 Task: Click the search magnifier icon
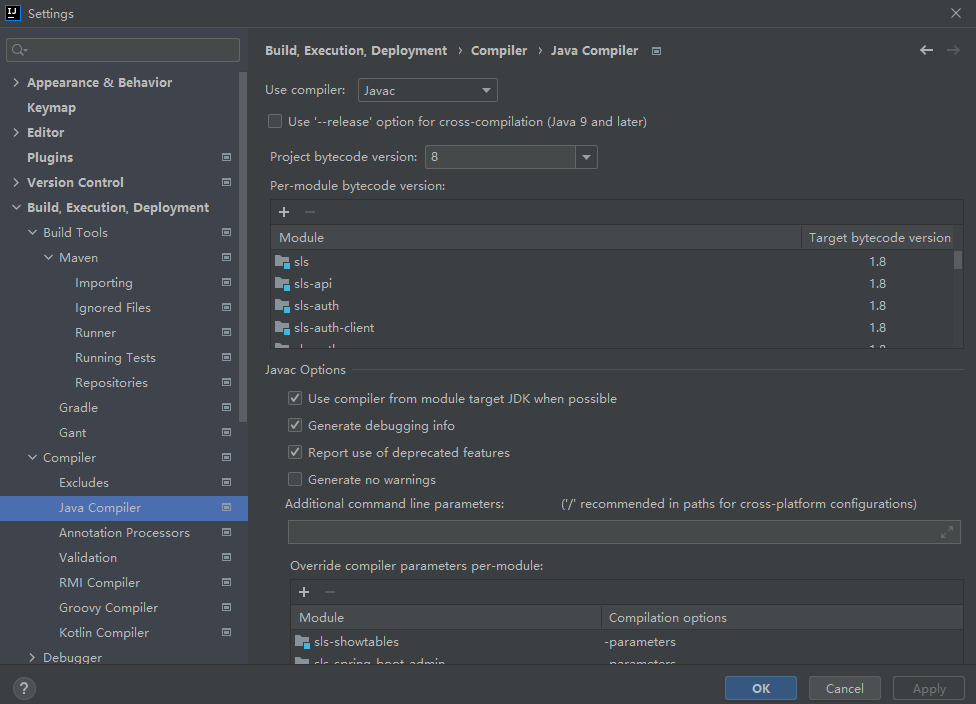click(x=19, y=50)
